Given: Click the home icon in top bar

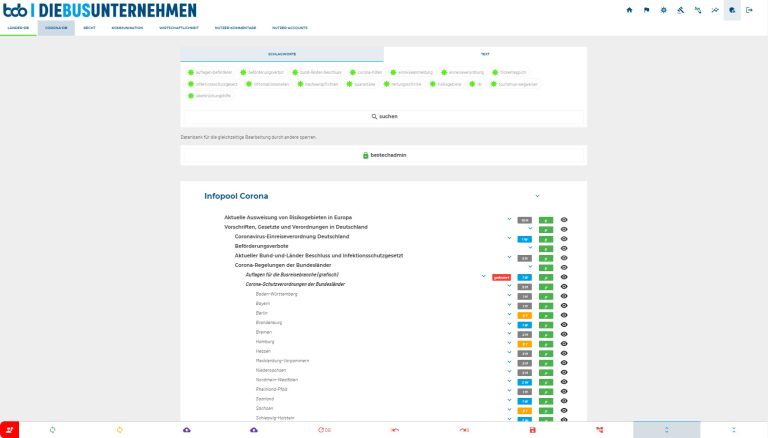Looking at the screenshot, I should click(x=629, y=10).
